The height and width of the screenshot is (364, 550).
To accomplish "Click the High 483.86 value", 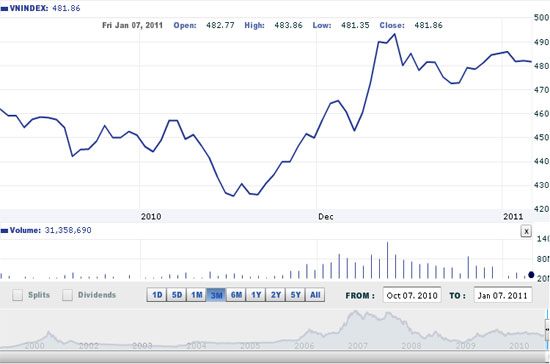I will [x=288, y=25].
